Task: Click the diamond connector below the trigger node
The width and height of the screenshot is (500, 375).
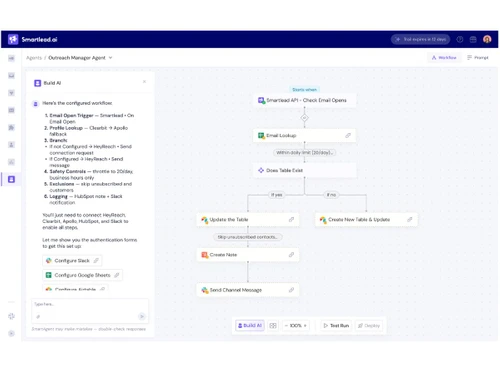Action: (x=304, y=118)
